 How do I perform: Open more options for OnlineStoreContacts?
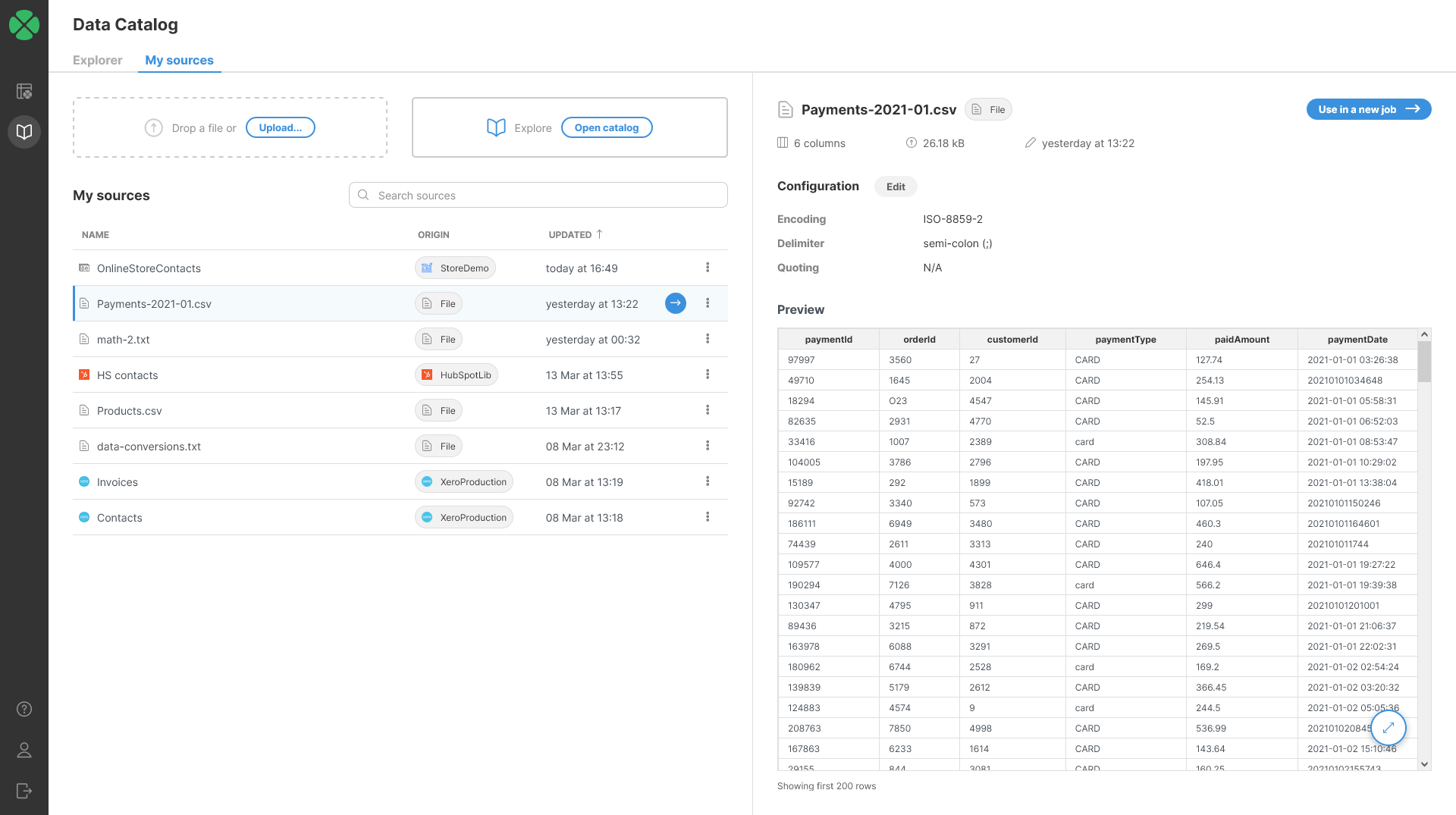708,268
